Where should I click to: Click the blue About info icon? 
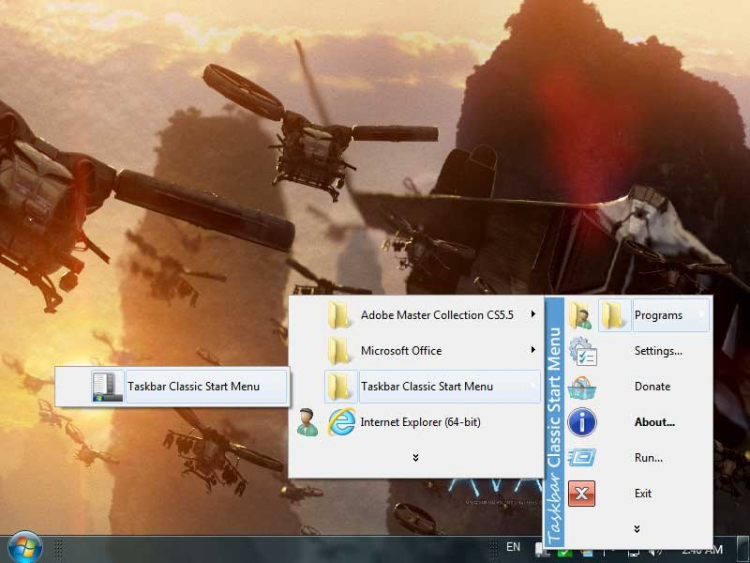point(582,422)
